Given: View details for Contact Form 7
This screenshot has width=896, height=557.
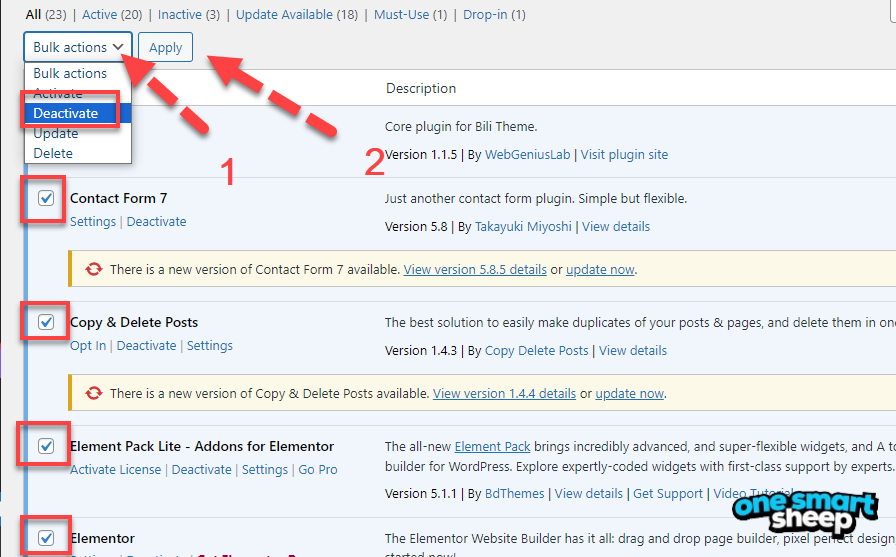Looking at the screenshot, I should tap(616, 227).
